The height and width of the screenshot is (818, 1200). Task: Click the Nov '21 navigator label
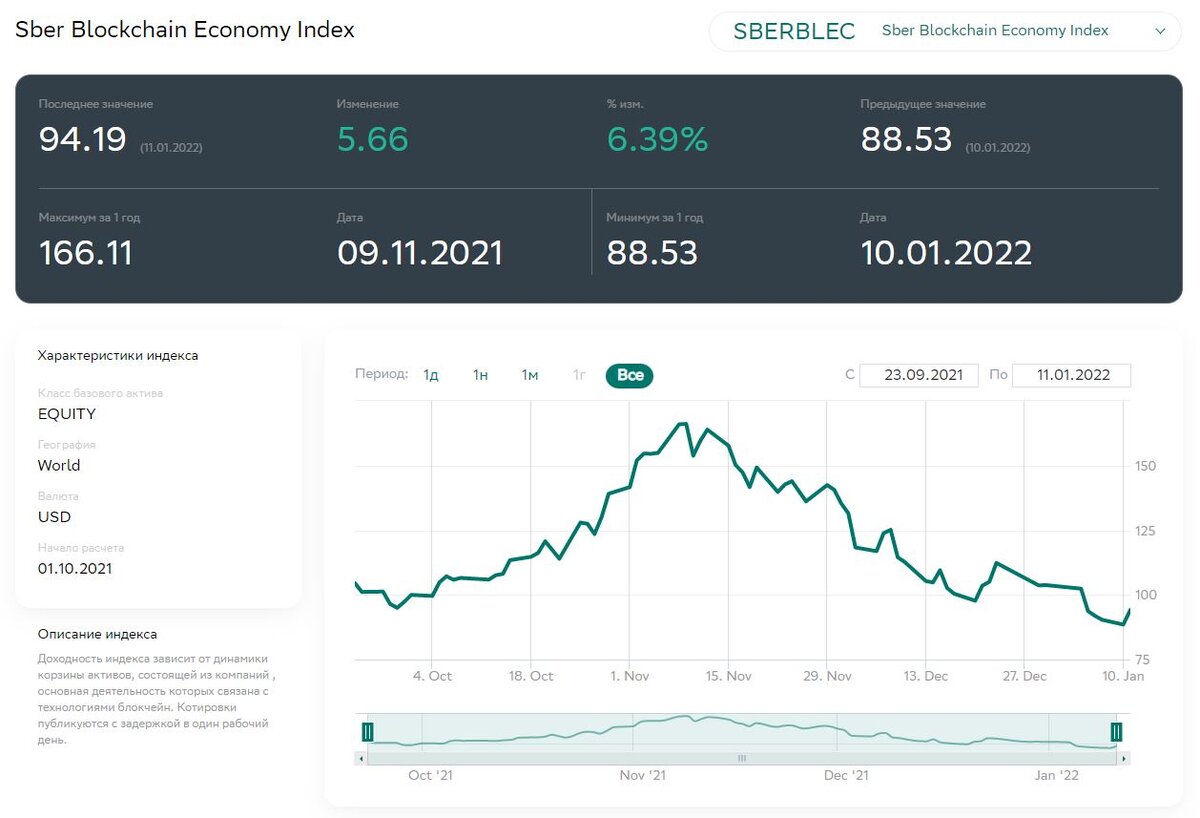tap(642, 775)
